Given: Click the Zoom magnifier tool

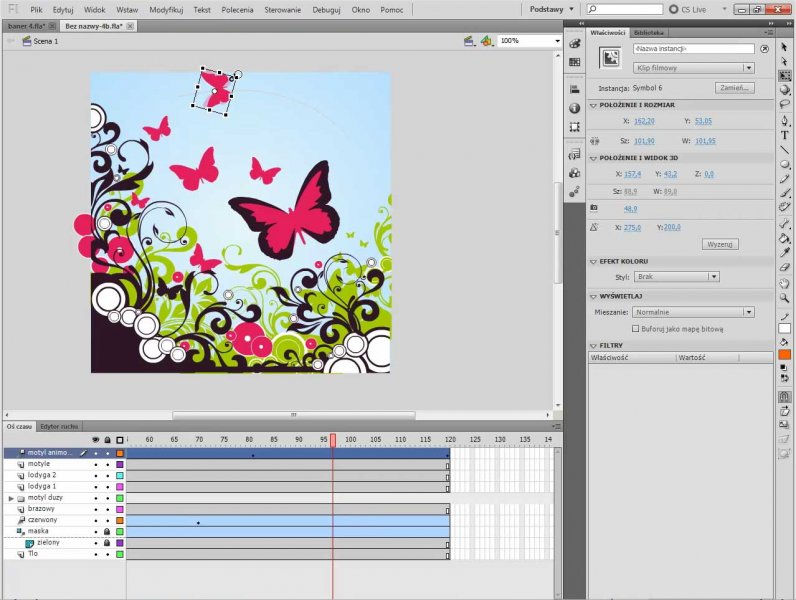Looking at the screenshot, I should pos(785,298).
